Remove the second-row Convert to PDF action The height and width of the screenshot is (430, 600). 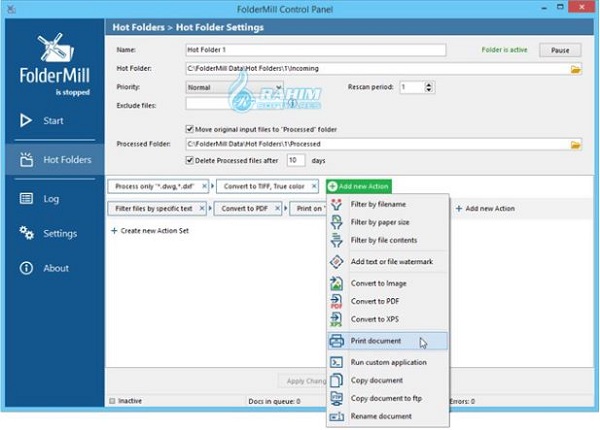[x=277, y=208]
